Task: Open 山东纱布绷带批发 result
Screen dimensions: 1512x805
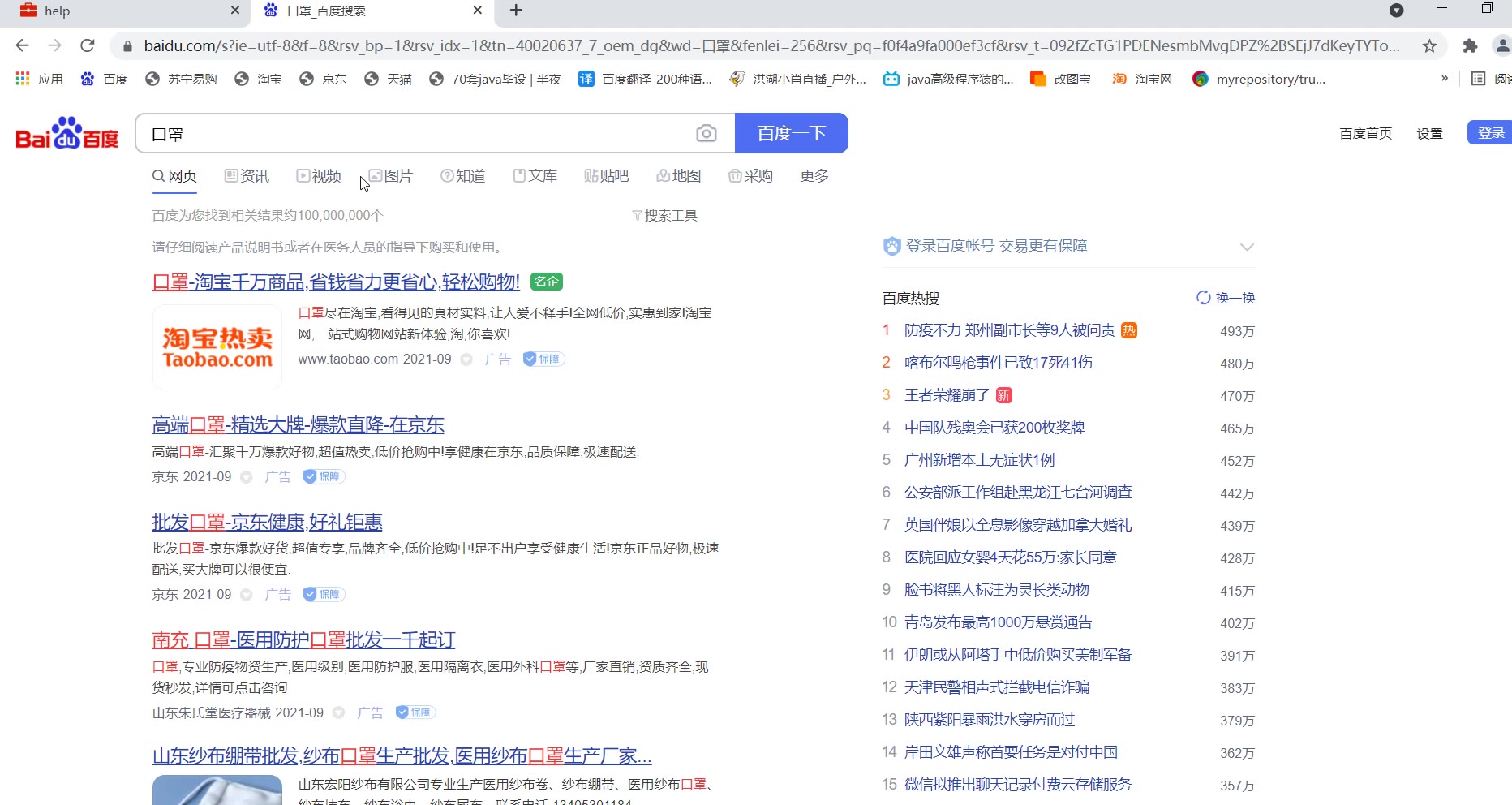Action: pos(402,755)
